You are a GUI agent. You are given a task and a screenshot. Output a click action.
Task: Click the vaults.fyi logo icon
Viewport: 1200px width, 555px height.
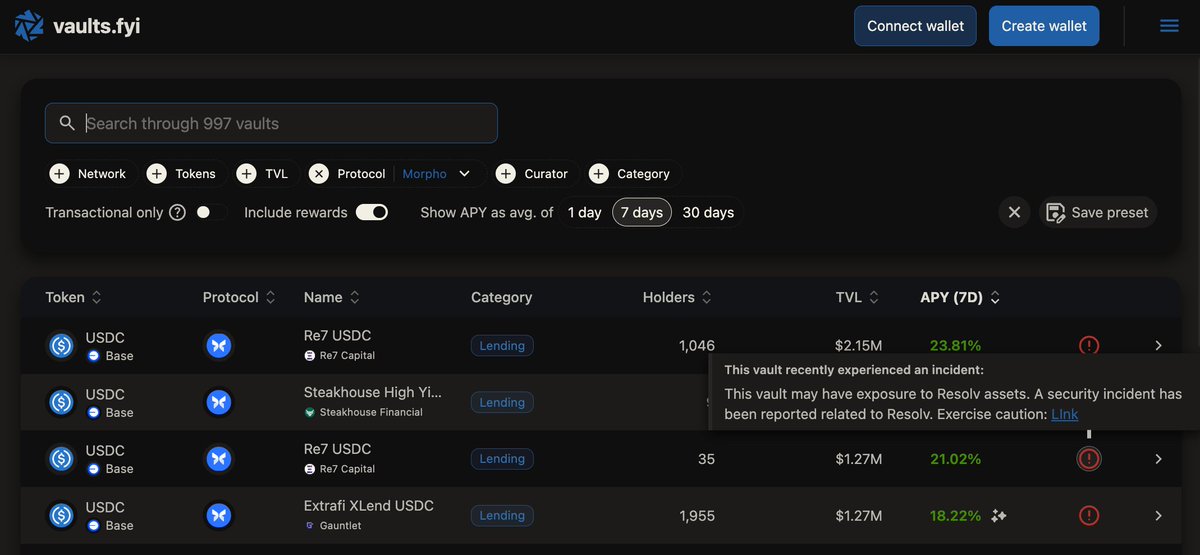pos(30,26)
